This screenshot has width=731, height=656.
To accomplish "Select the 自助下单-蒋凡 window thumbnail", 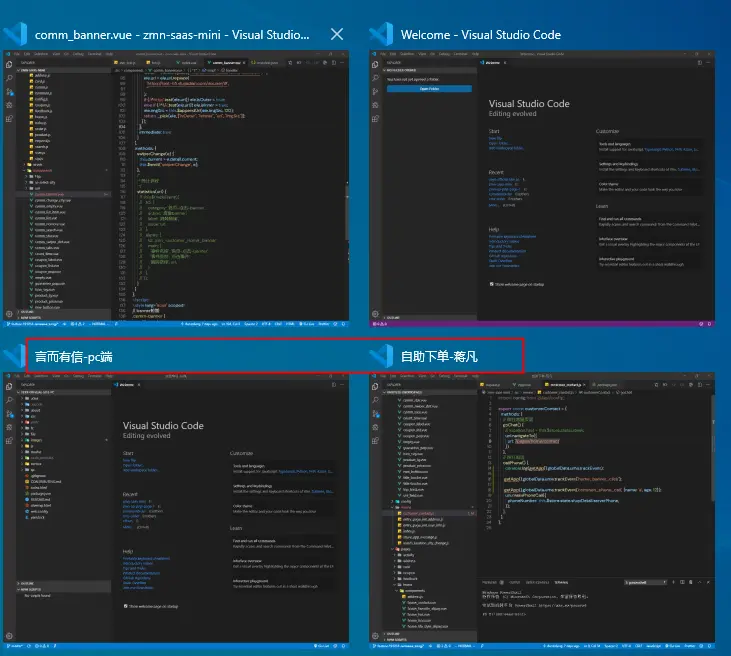I will 542,511.
